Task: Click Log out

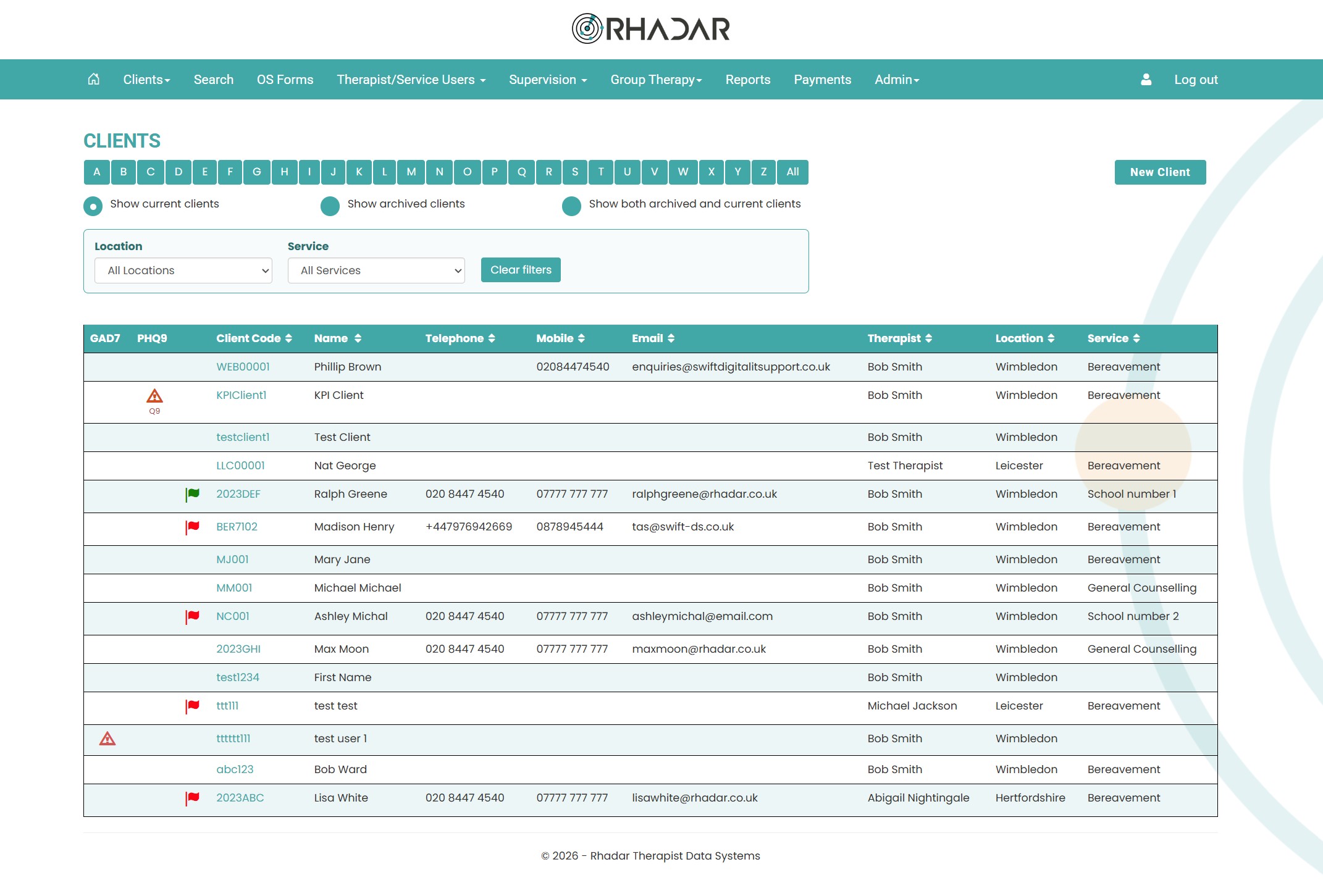Action: coord(1196,80)
